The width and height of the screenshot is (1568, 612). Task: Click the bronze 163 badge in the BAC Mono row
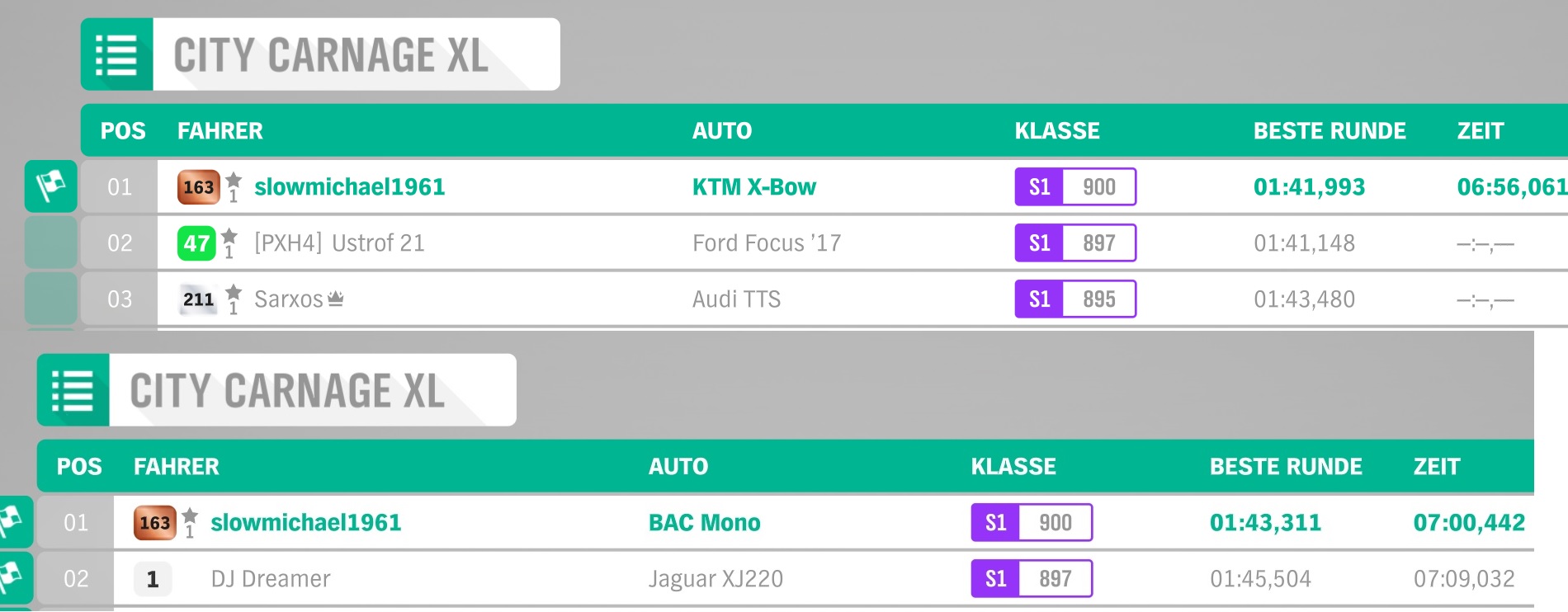(x=154, y=523)
